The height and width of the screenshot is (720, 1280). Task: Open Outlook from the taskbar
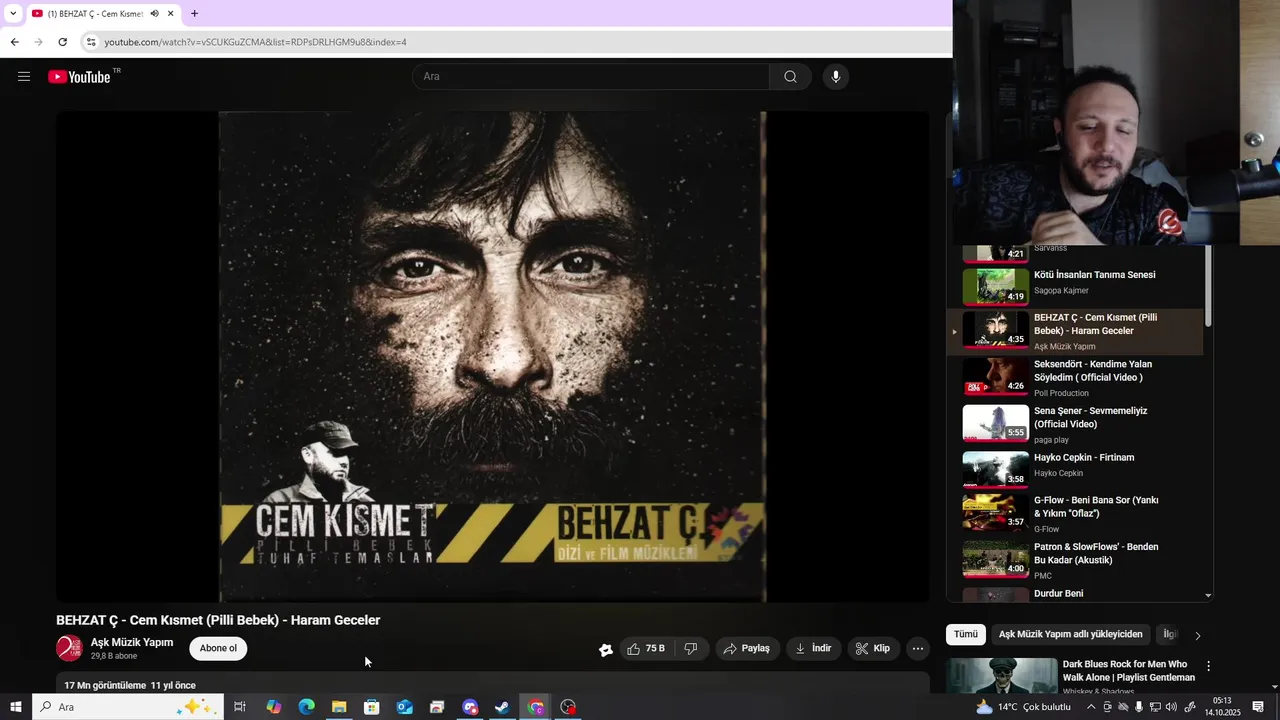(x=404, y=707)
